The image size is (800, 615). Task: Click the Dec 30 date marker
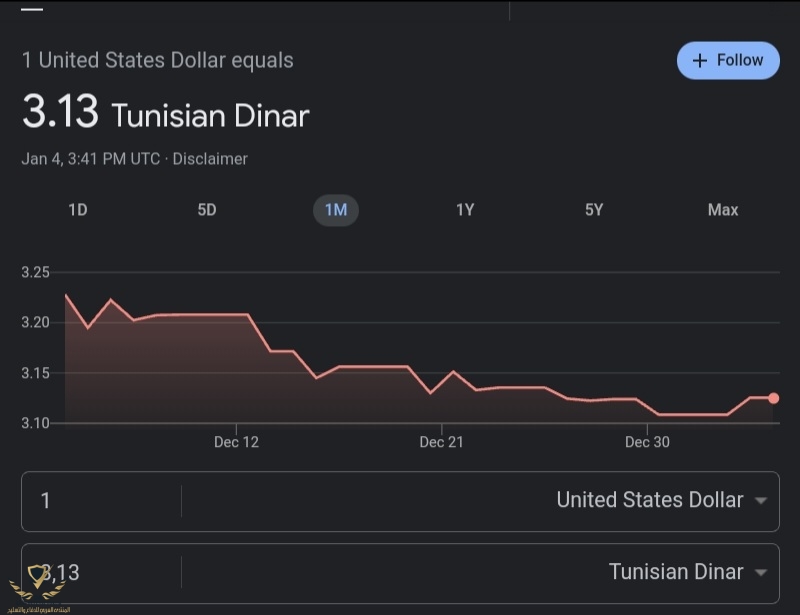pos(647,442)
